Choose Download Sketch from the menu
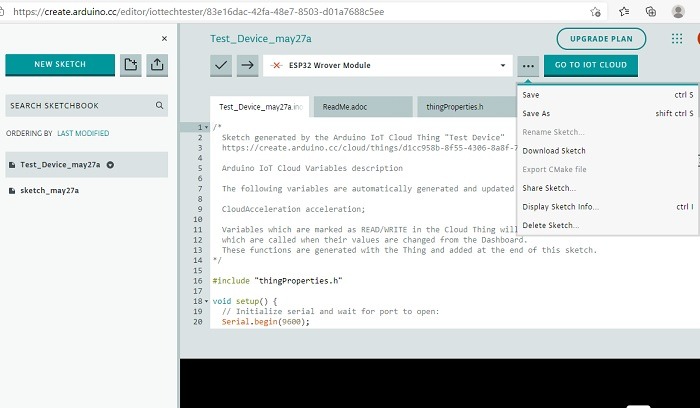The image size is (700, 408). 607,151
